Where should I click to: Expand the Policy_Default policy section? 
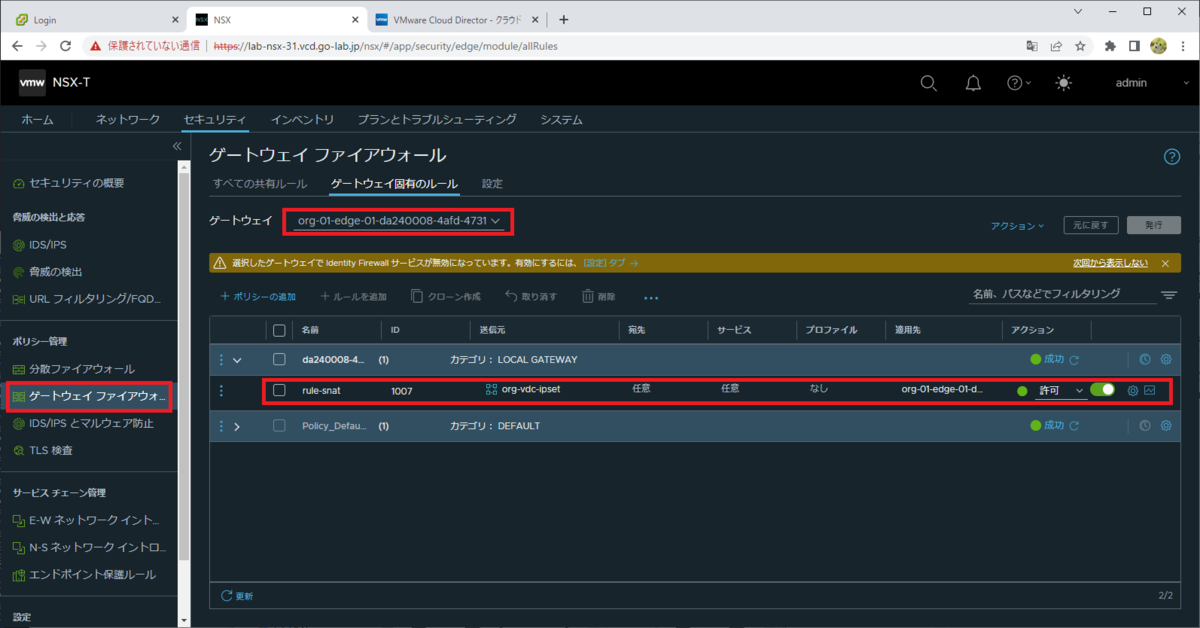coord(237,427)
